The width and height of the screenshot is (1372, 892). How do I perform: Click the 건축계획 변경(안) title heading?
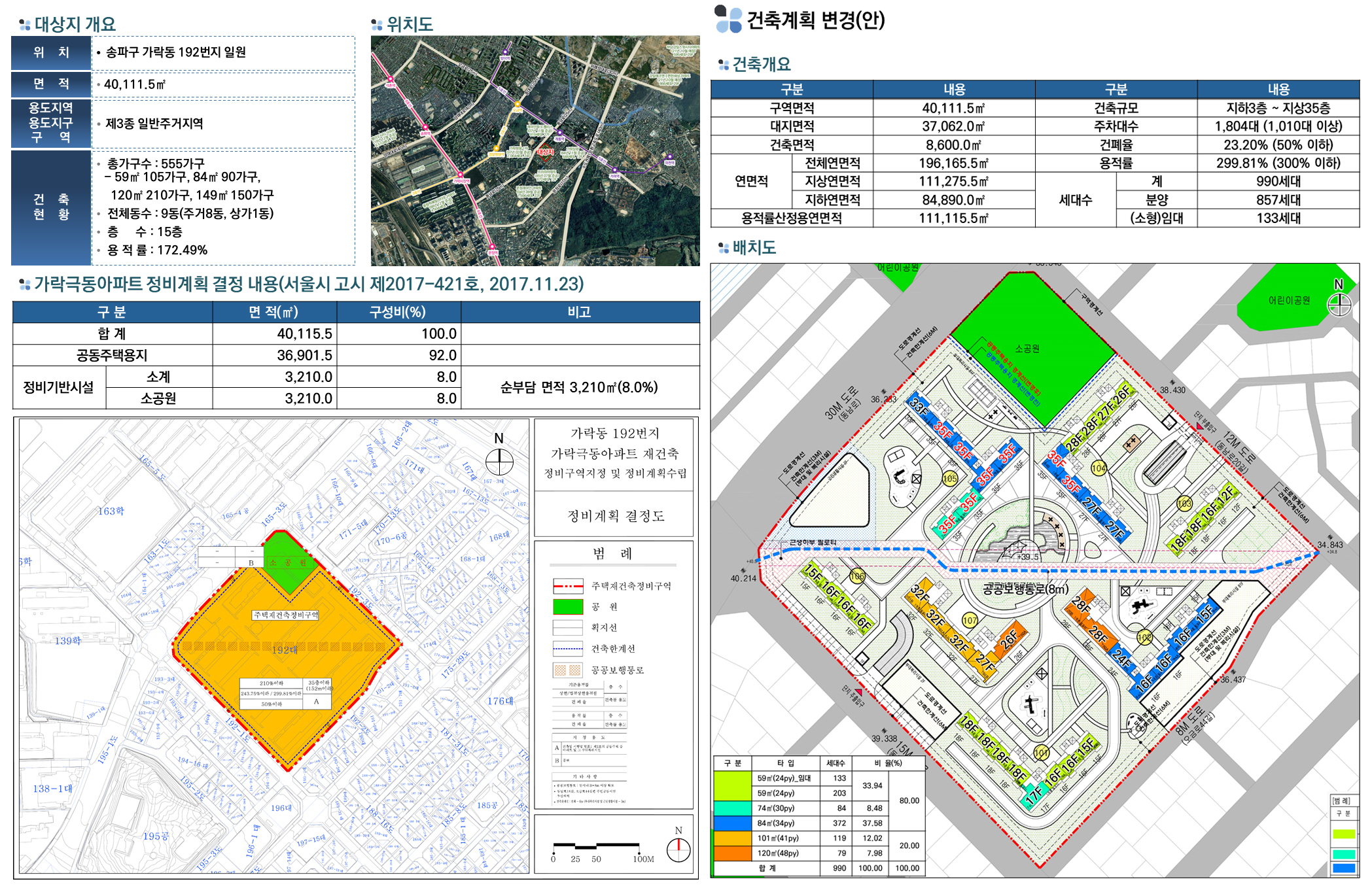(815, 20)
